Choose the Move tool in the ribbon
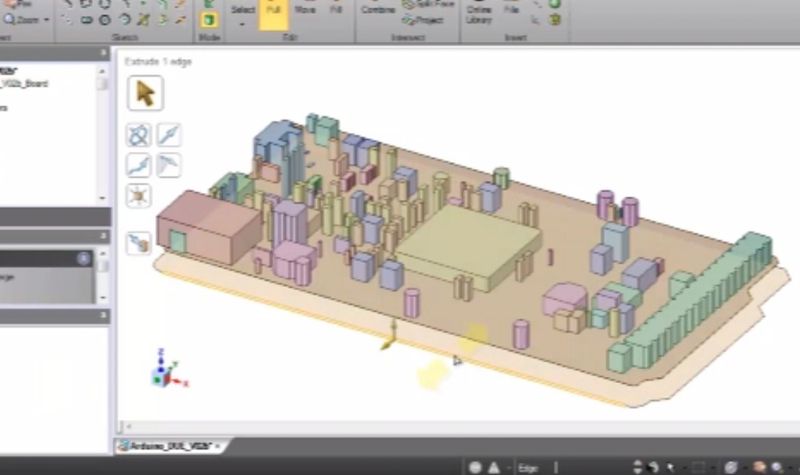The width and height of the screenshot is (800, 475). point(305,9)
